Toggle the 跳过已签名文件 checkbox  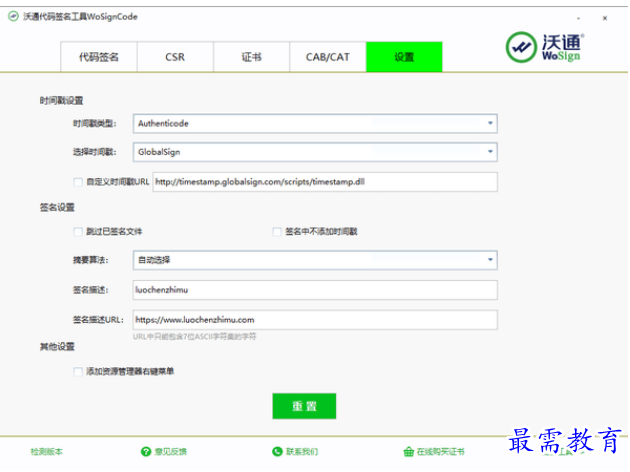coord(78,232)
